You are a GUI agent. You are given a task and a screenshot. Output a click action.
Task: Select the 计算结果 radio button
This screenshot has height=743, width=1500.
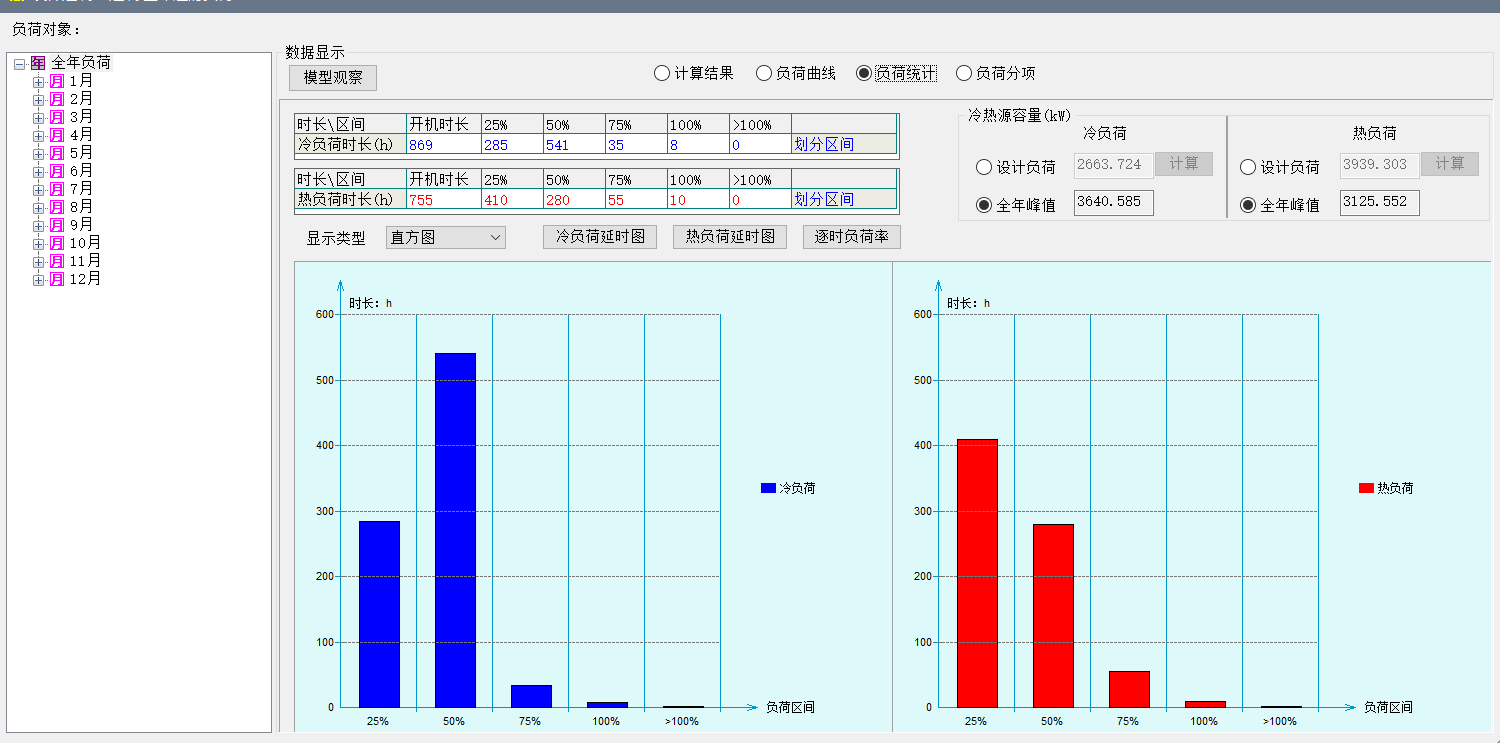tap(662, 73)
